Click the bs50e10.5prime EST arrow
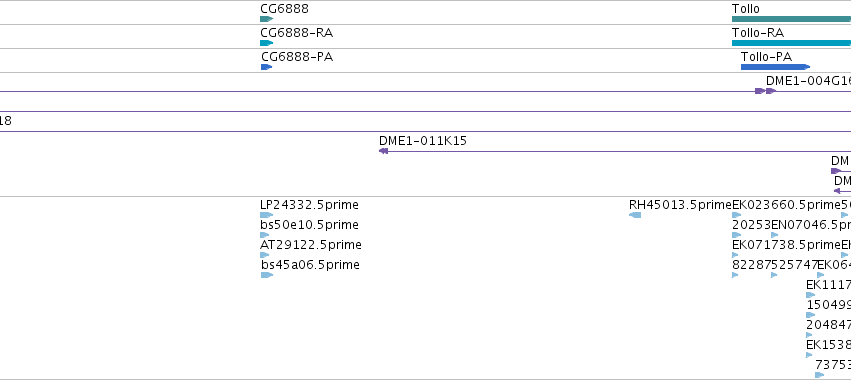851x380 pixels. (x=264, y=235)
